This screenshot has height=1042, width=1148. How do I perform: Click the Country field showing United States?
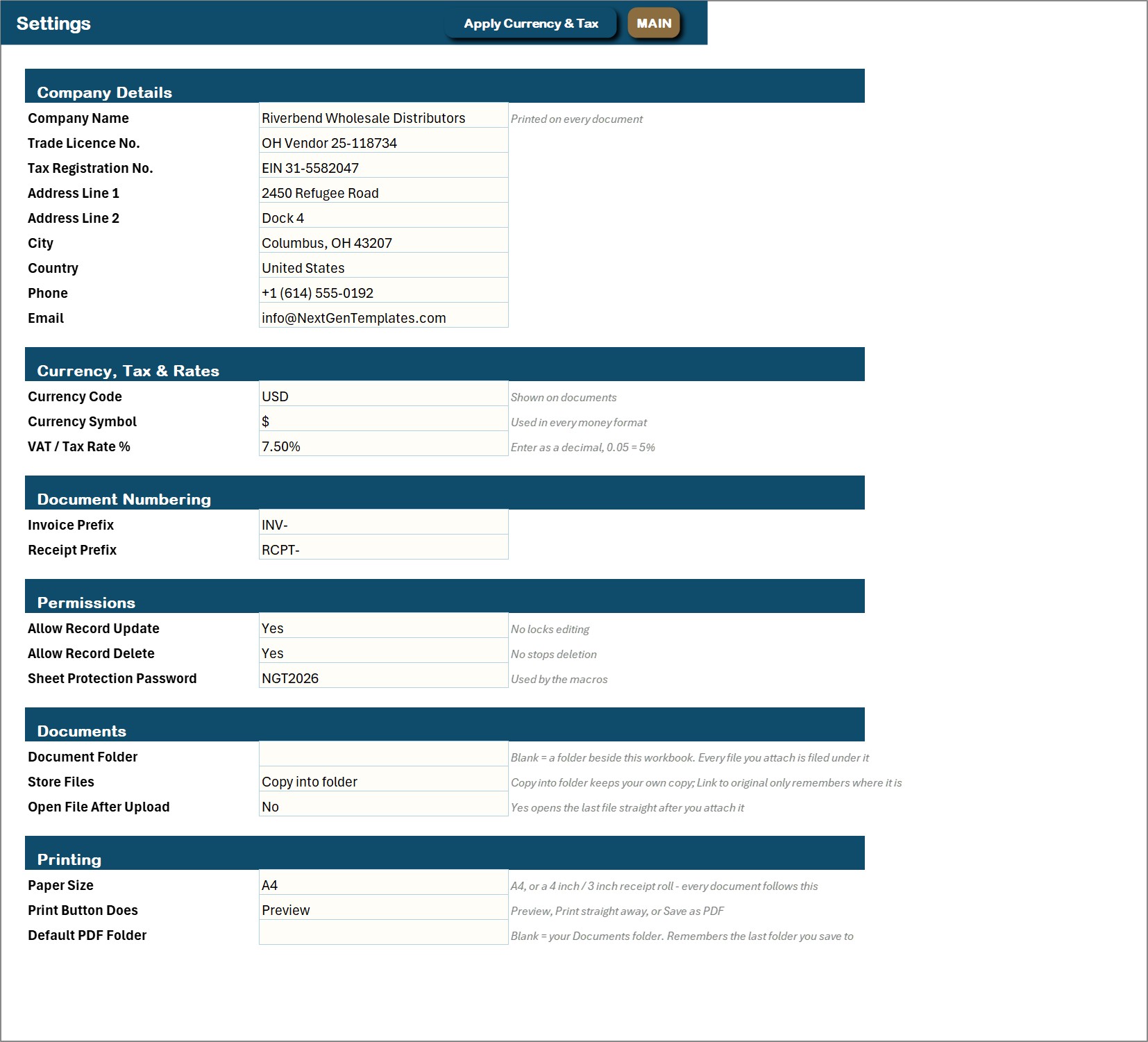383,265
